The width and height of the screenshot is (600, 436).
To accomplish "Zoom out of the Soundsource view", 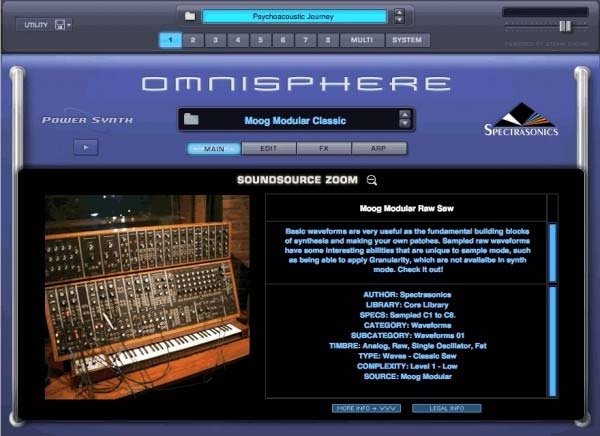I will pyautogui.click(x=372, y=180).
